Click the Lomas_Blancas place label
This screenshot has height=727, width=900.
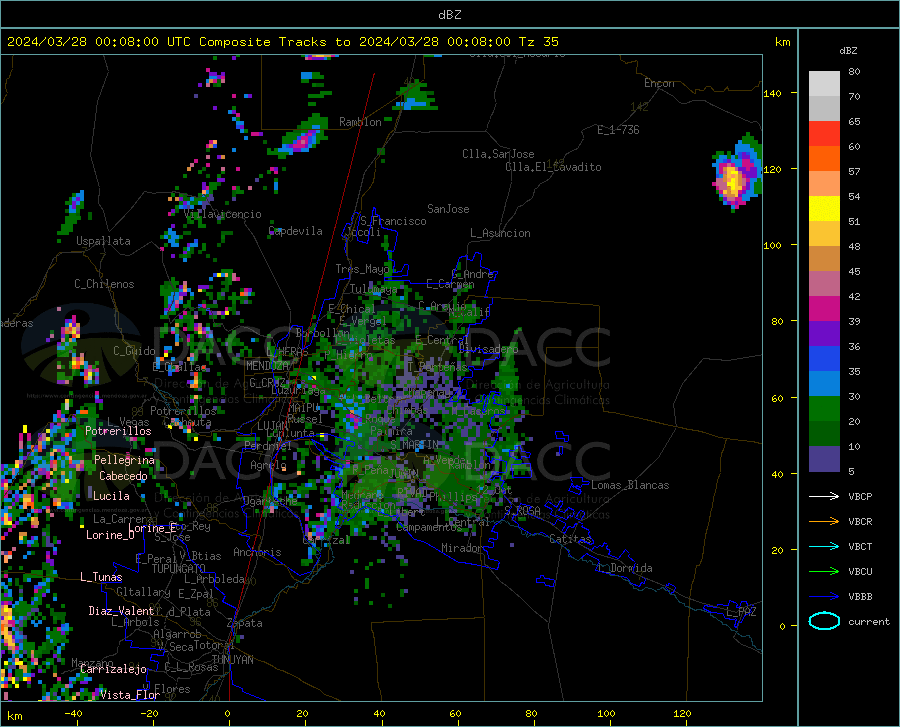click(630, 485)
